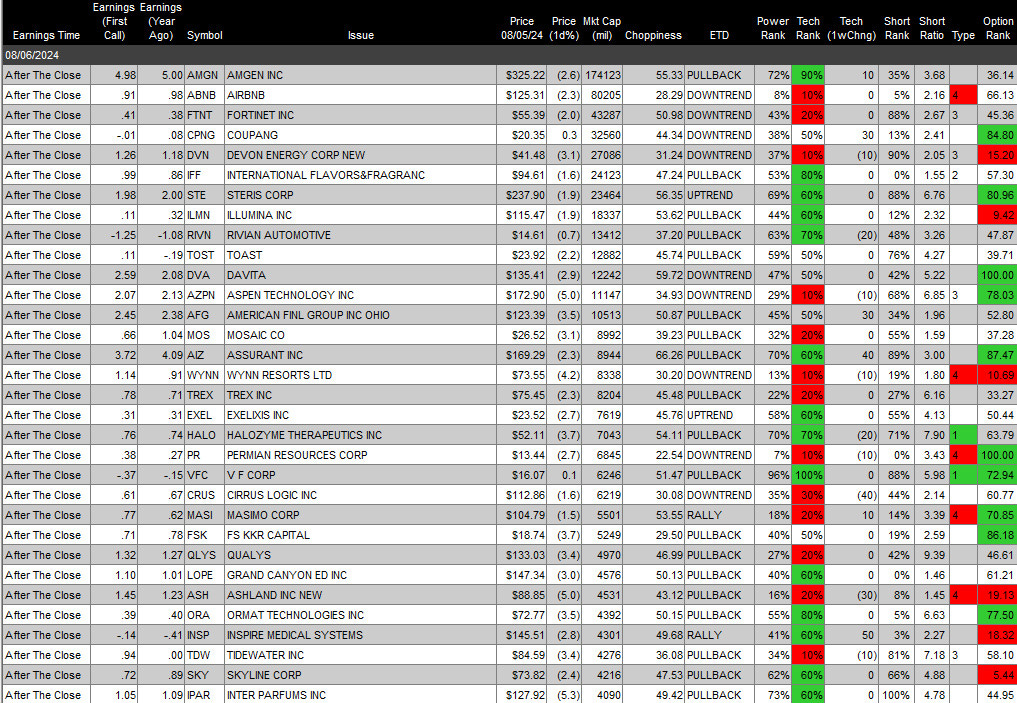Click AMGEN's 174123 market cap value
The height and width of the screenshot is (703, 1017).
tap(602, 75)
